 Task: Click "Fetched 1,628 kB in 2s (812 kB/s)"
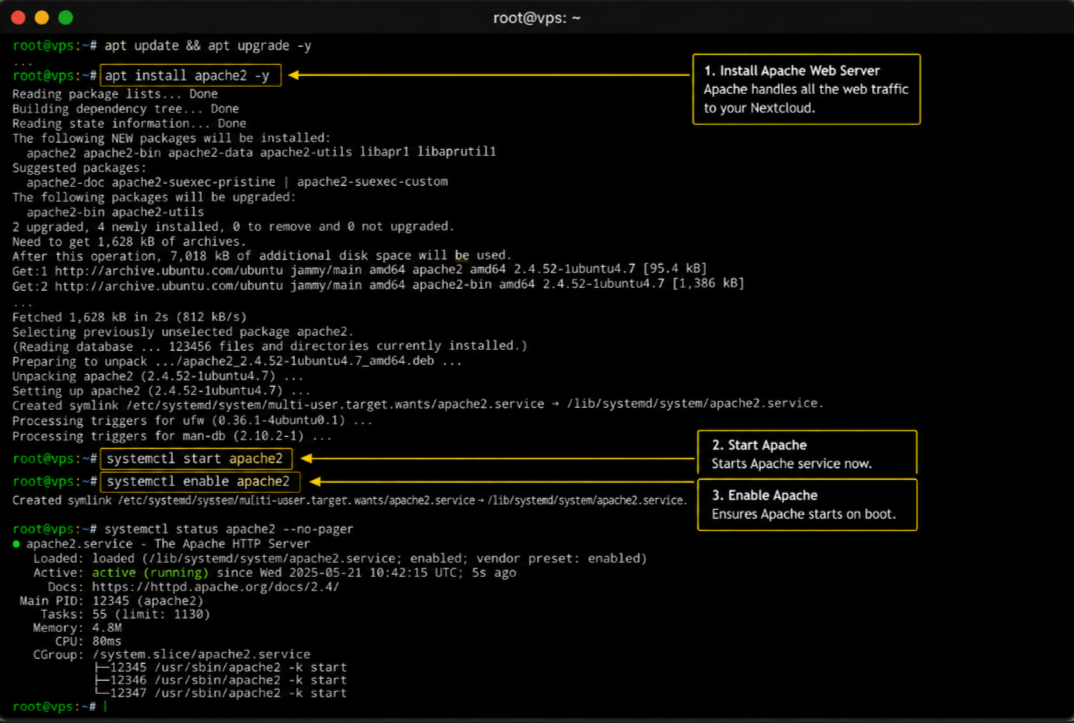(x=129, y=317)
